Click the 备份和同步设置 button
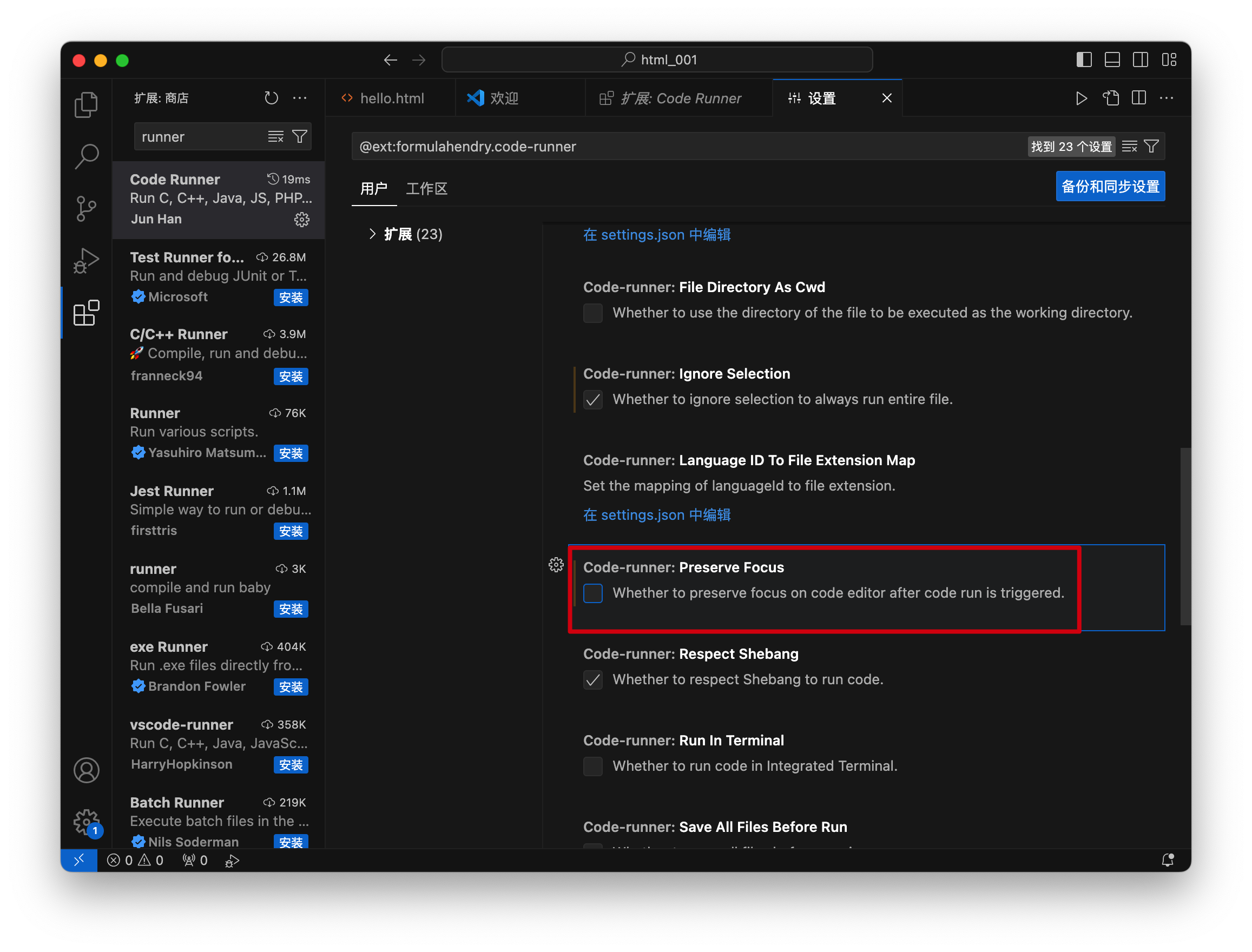1252x952 pixels. click(1110, 187)
